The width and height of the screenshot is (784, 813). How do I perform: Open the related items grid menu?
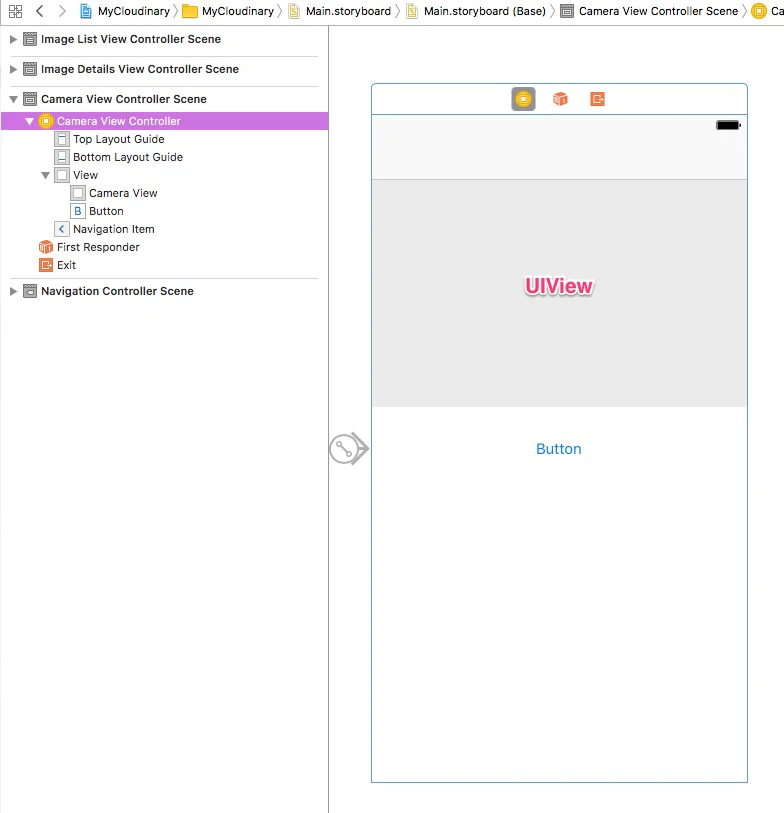pos(16,11)
